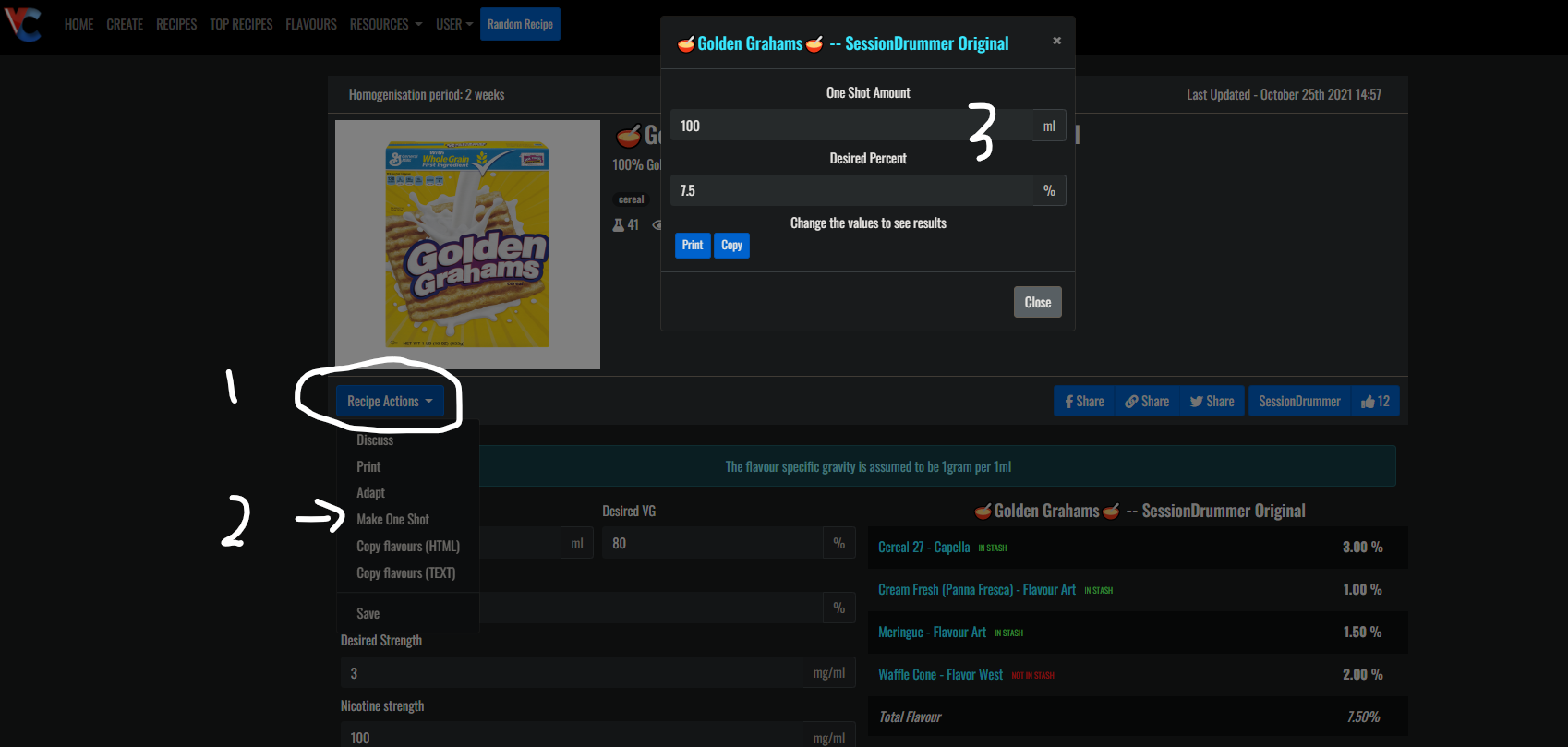The height and width of the screenshot is (747, 1568).
Task: Click the Cereal 27 3.00 % value
Action: tap(1362, 548)
